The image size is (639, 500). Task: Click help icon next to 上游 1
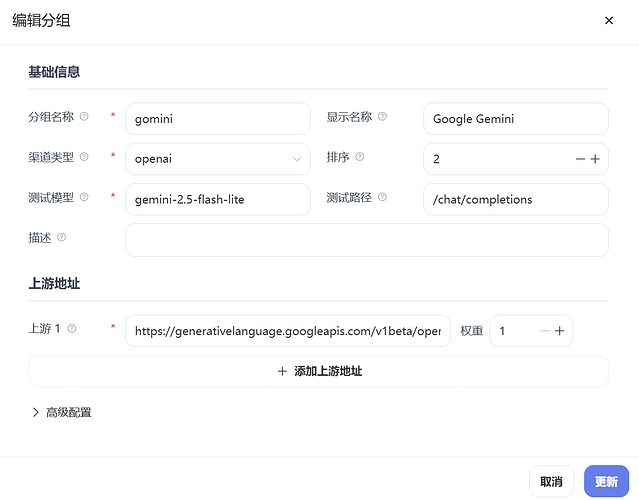click(x=72, y=328)
